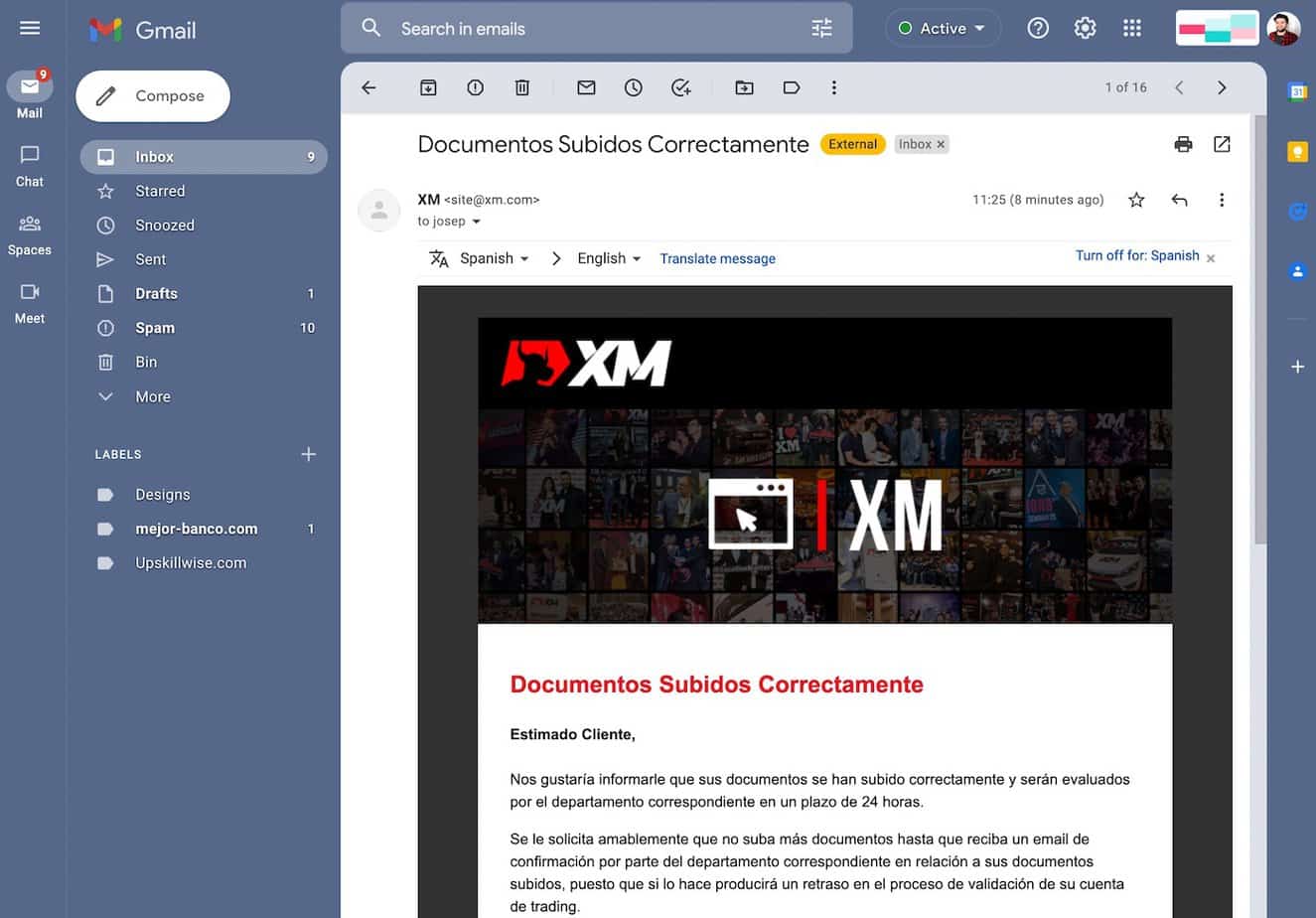Click the Gmail logo
The image size is (1316, 918).
(x=143, y=30)
